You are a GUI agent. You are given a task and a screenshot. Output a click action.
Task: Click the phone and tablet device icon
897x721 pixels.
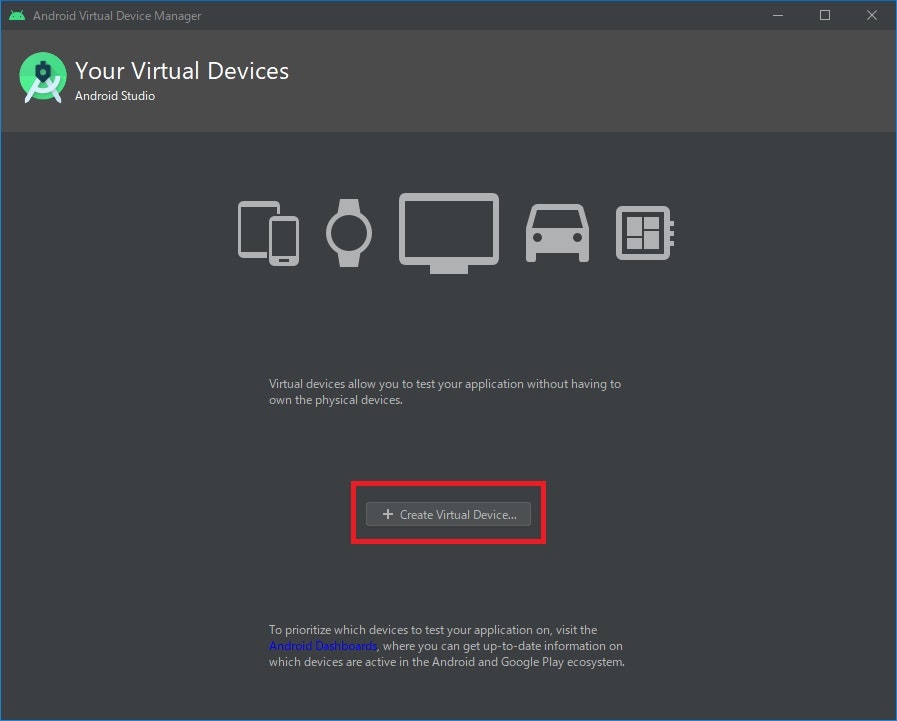268,233
